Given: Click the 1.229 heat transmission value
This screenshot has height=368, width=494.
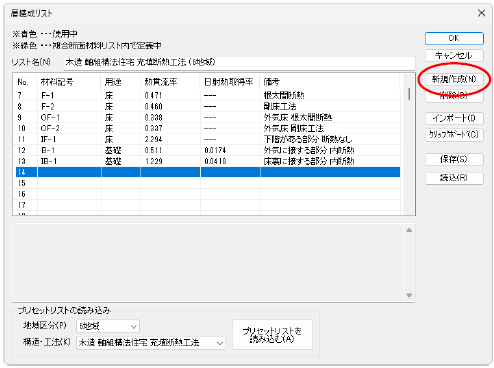Looking at the screenshot, I should [x=153, y=161].
